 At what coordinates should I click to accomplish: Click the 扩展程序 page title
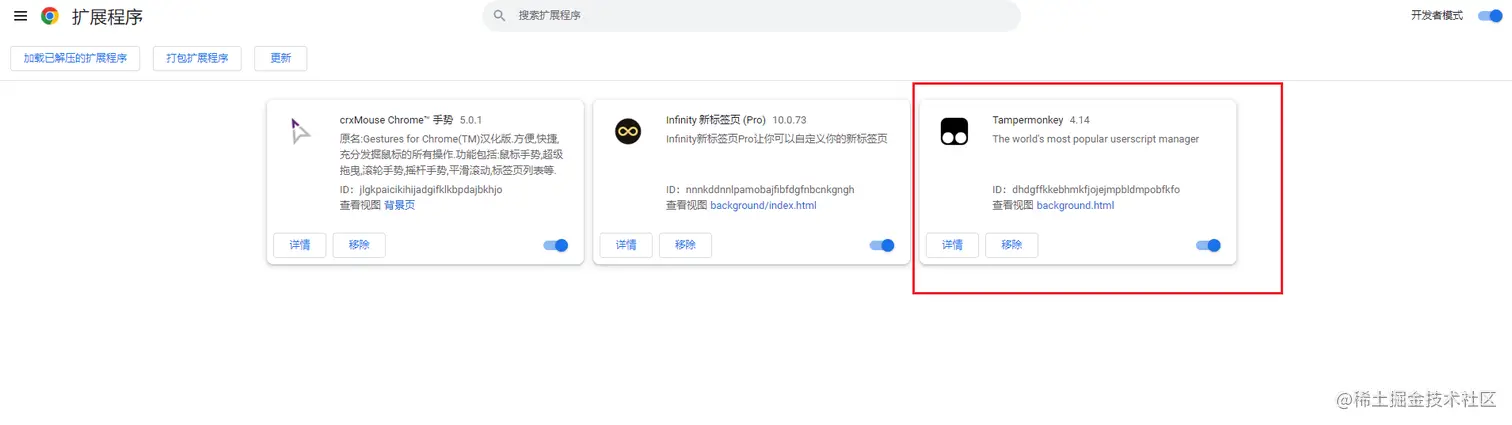click(x=107, y=16)
